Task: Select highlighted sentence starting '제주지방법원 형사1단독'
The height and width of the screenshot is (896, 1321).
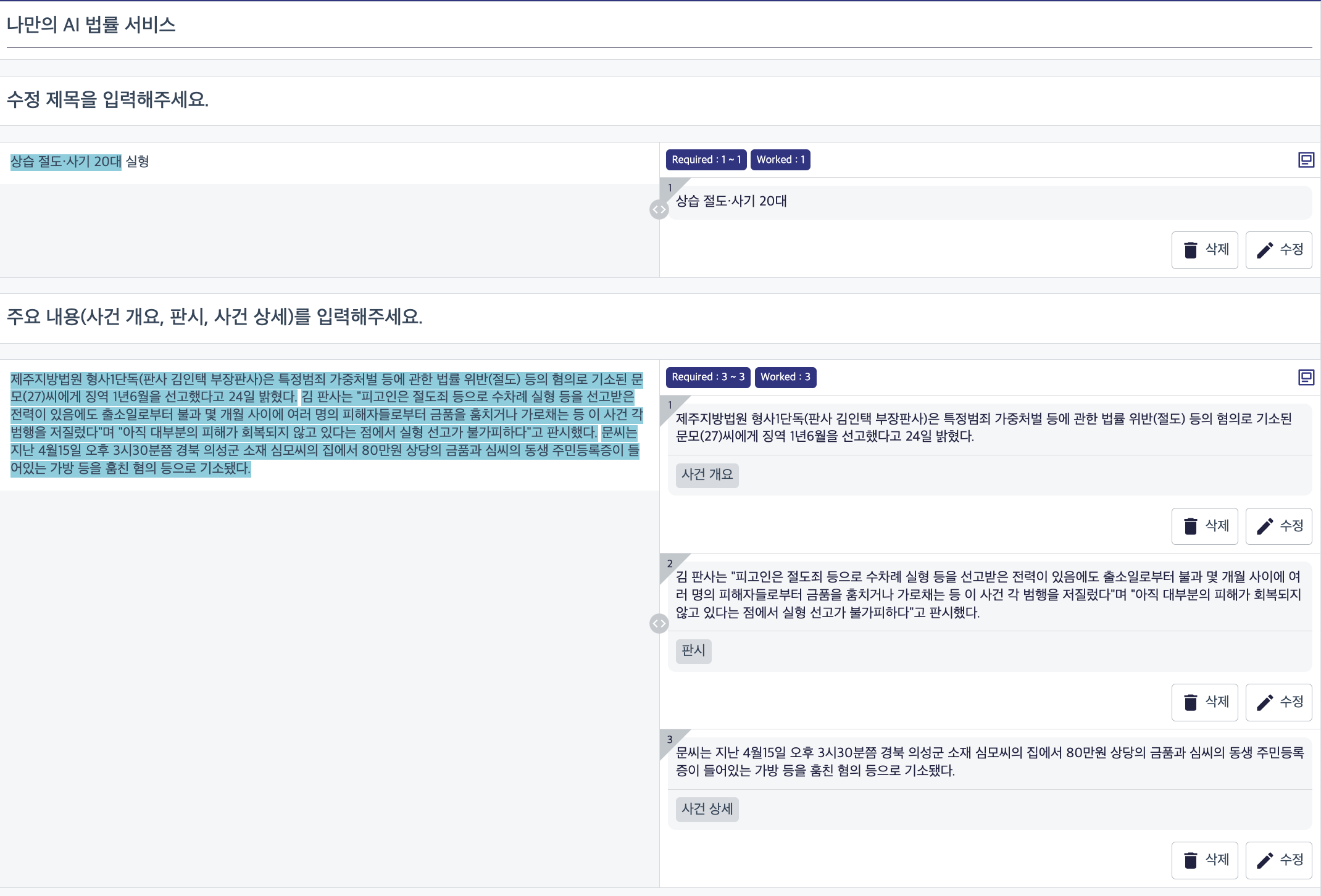Action: point(327,388)
